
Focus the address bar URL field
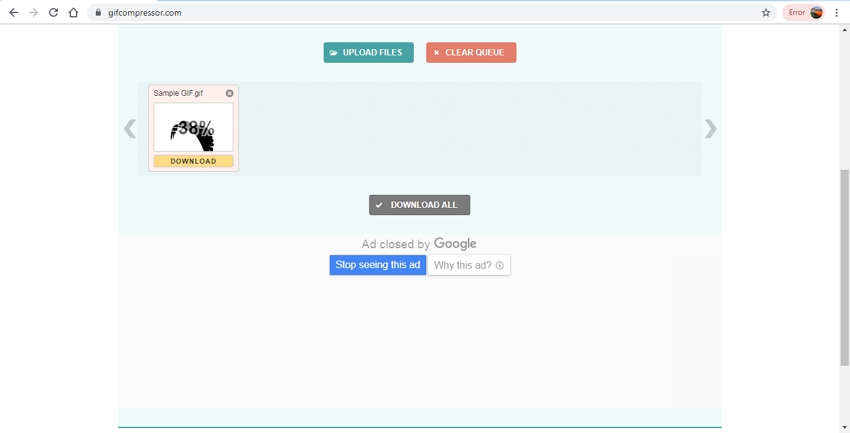[400, 13]
